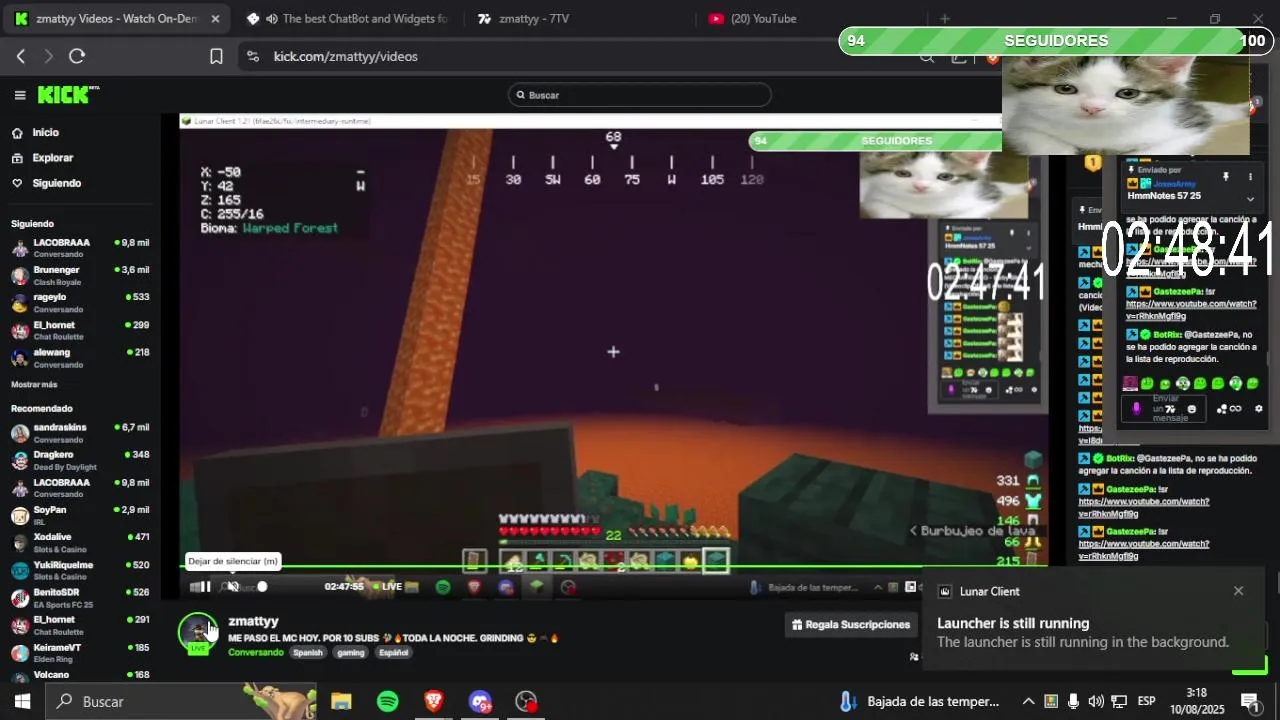Open Brunenger's Clash Royale channel
1280x720 pixels.
[80, 275]
